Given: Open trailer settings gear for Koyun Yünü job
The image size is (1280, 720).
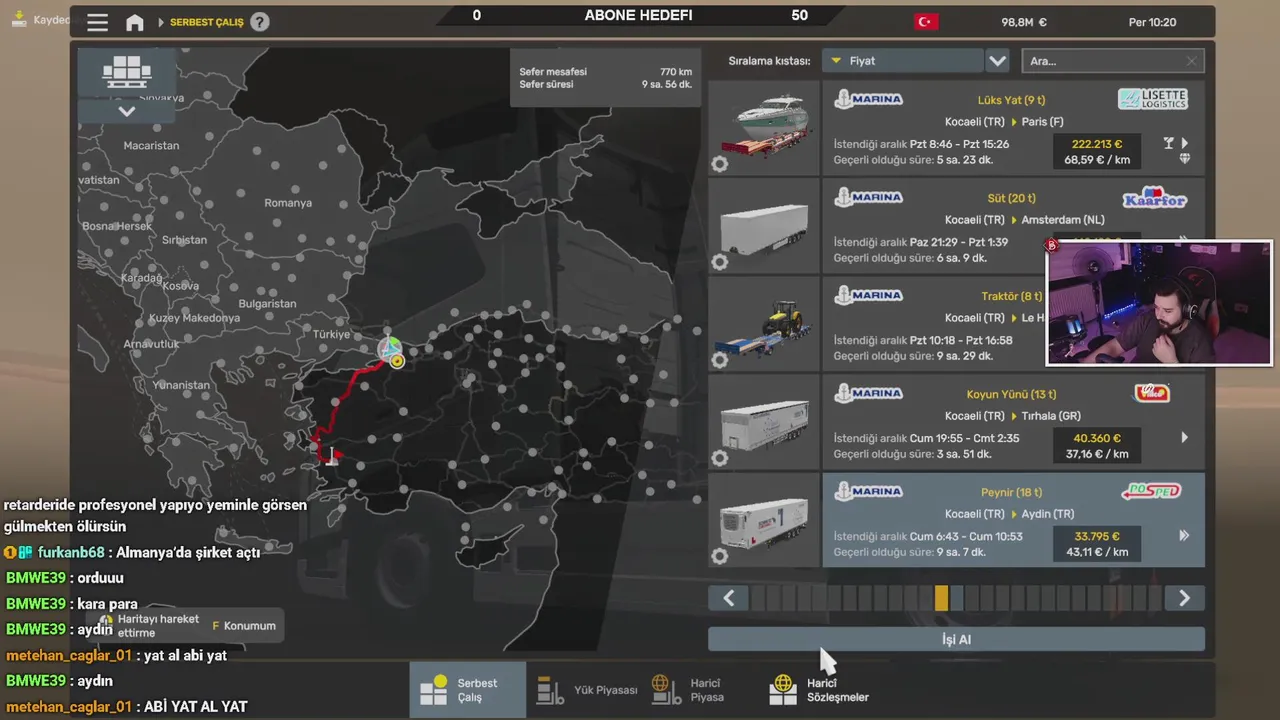Looking at the screenshot, I should click(719, 458).
